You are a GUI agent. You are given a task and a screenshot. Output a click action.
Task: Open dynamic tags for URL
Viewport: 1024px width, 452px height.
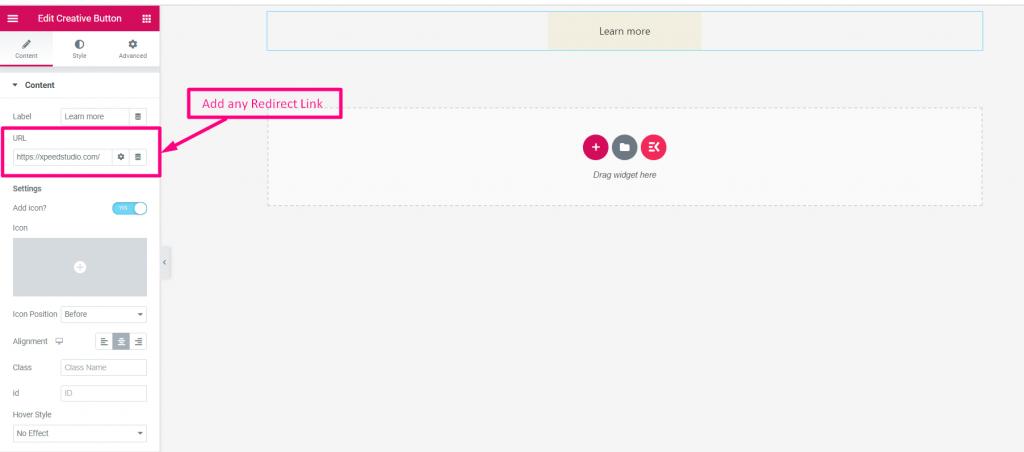138,157
